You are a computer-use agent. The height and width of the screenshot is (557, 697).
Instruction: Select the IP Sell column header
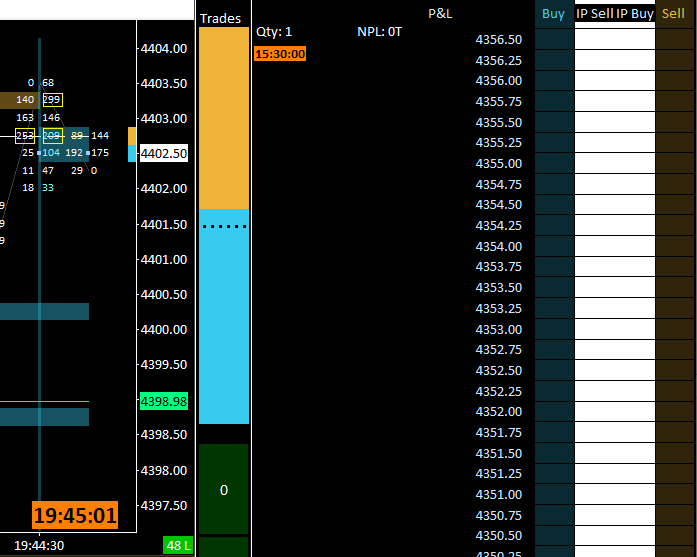pyautogui.click(x=595, y=14)
